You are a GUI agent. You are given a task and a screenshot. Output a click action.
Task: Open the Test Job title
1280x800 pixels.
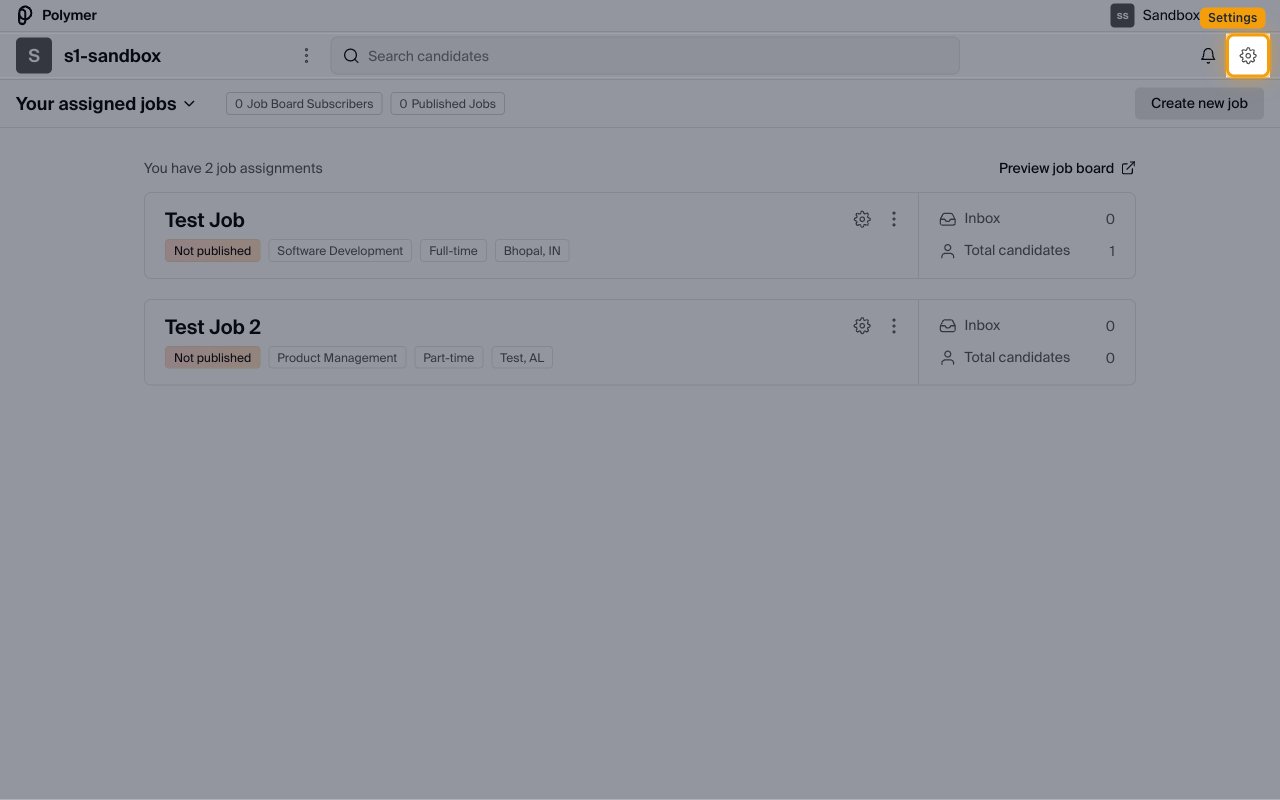(x=204, y=220)
